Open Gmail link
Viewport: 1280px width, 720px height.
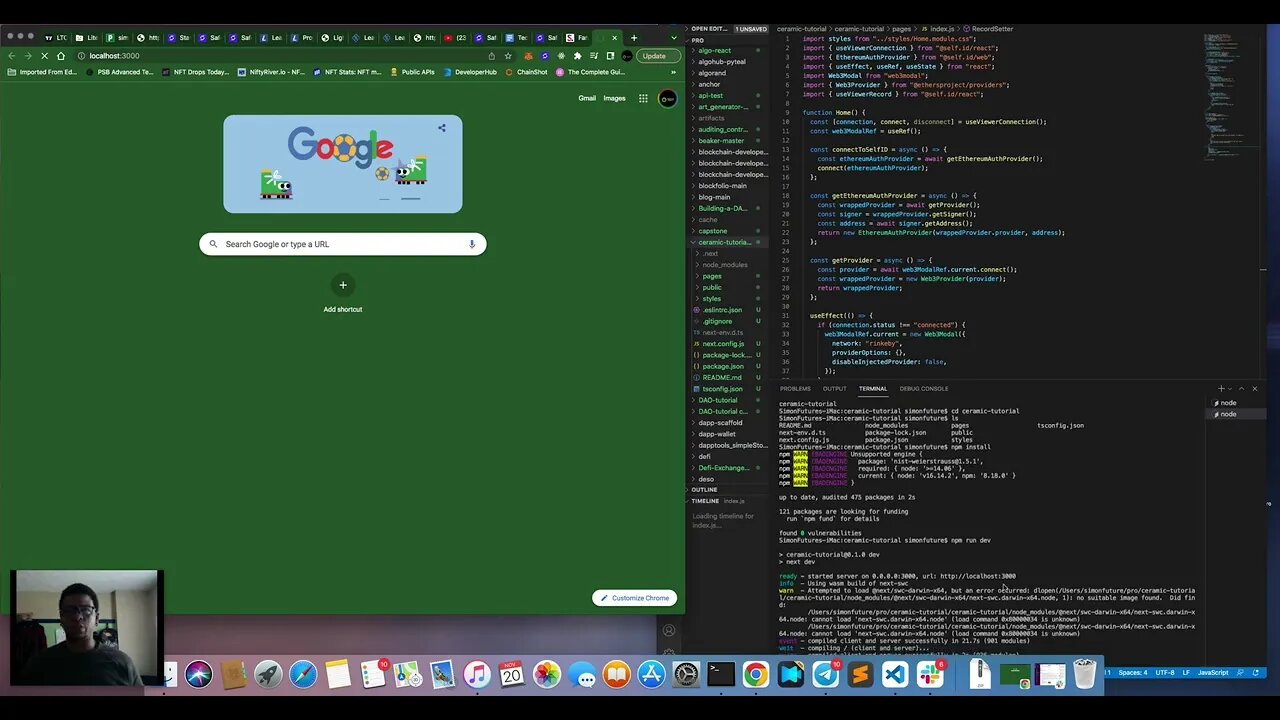pos(587,98)
